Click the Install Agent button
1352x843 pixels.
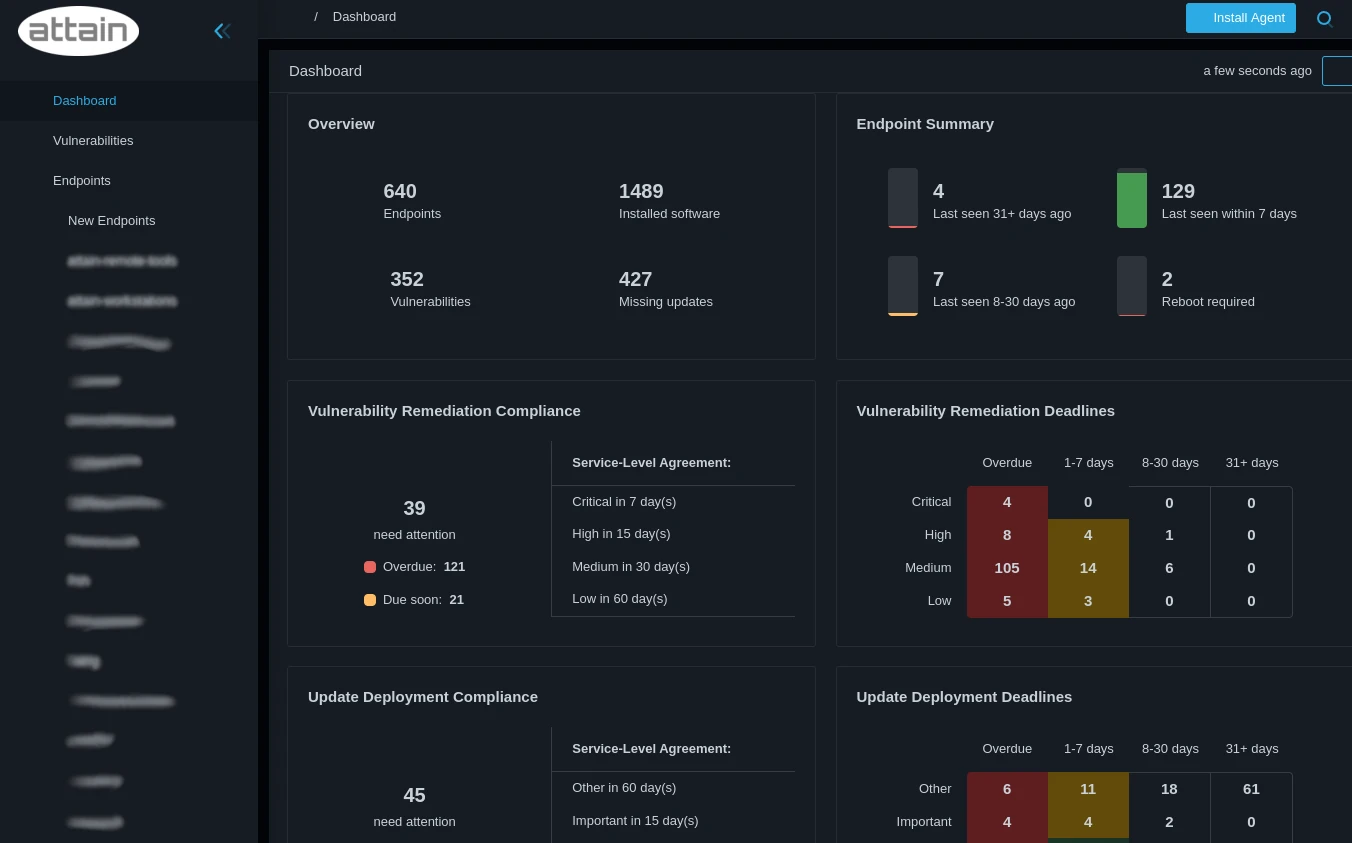tap(1241, 18)
